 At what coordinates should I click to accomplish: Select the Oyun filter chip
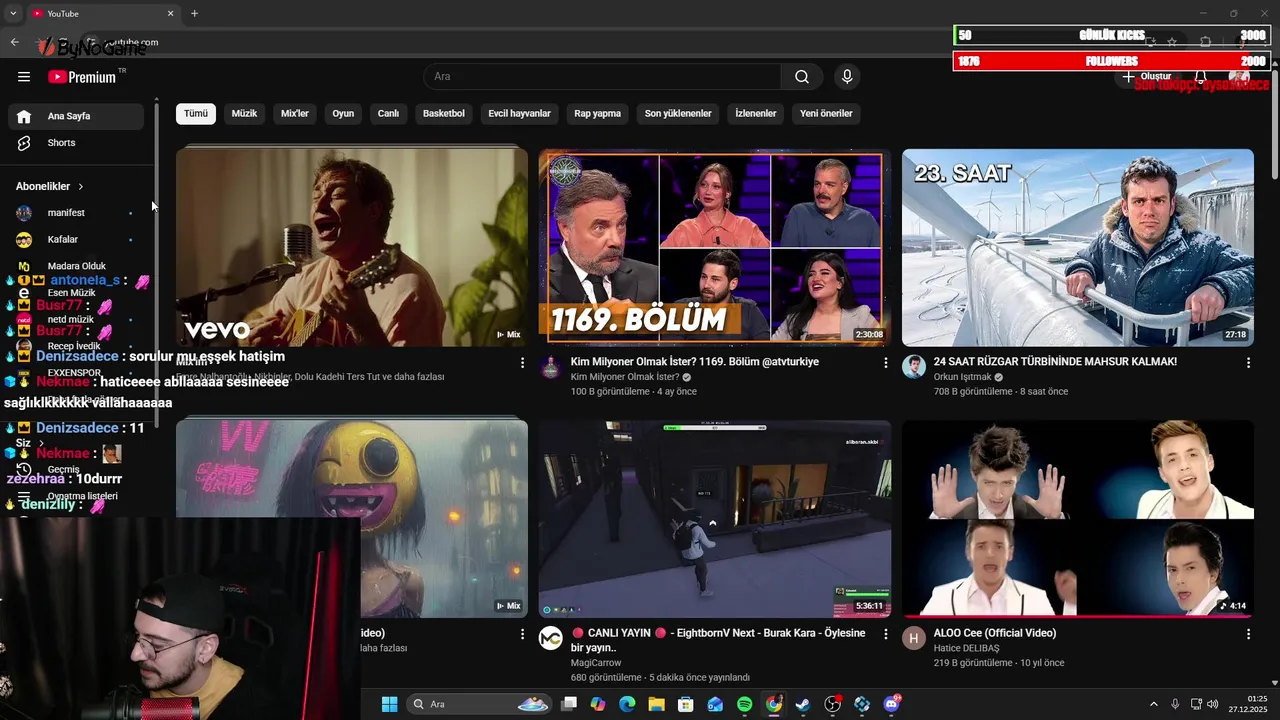[x=343, y=114]
